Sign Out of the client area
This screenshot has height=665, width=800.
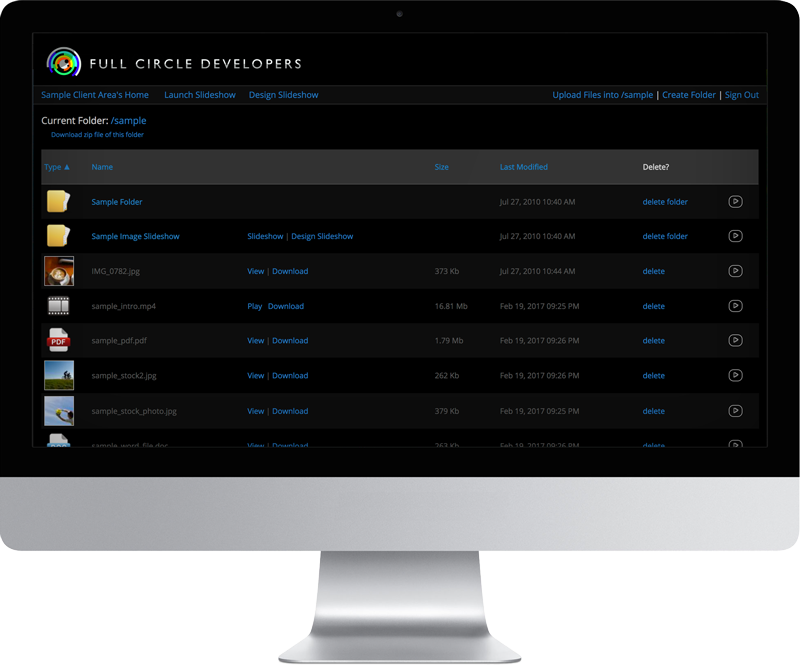click(742, 95)
